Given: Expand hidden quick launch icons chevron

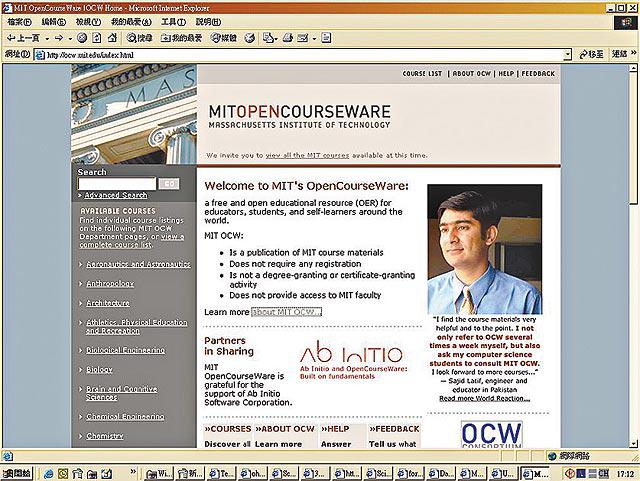Looking at the screenshot, I should [x=133, y=472].
